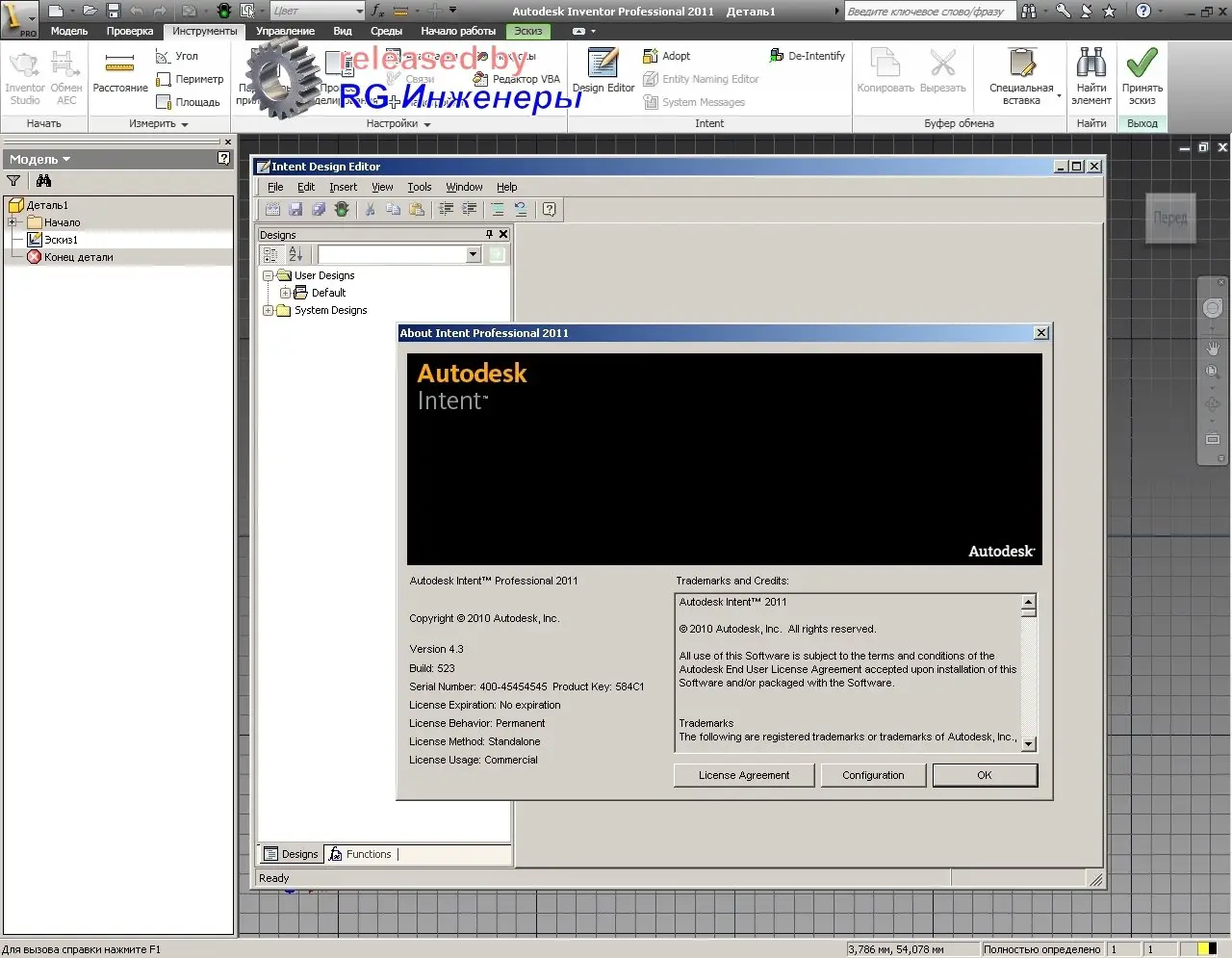Click Trademarks scrollbar up arrow
The image size is (1232, 958).
pyautogui.click(x=1028, y=601)
